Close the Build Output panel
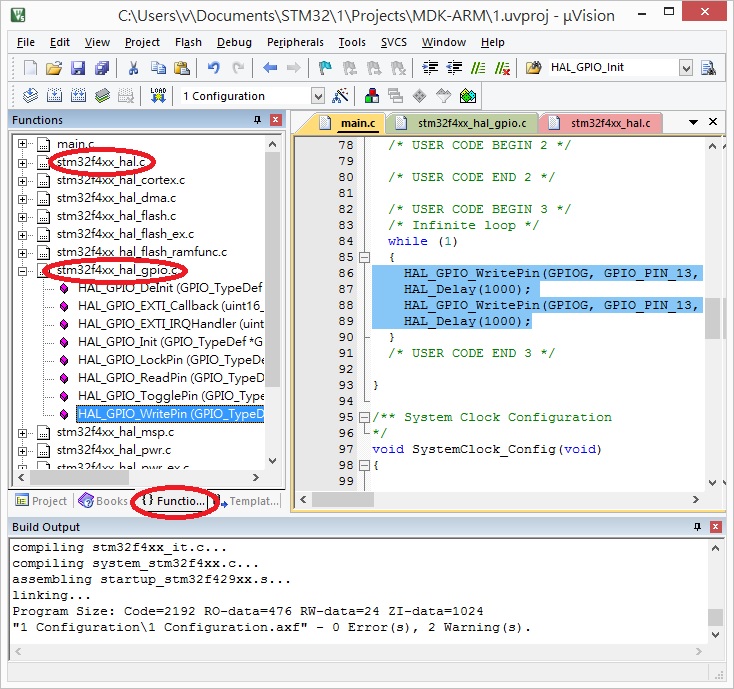This screenshot has width=734, height=689. coord(715,527)
